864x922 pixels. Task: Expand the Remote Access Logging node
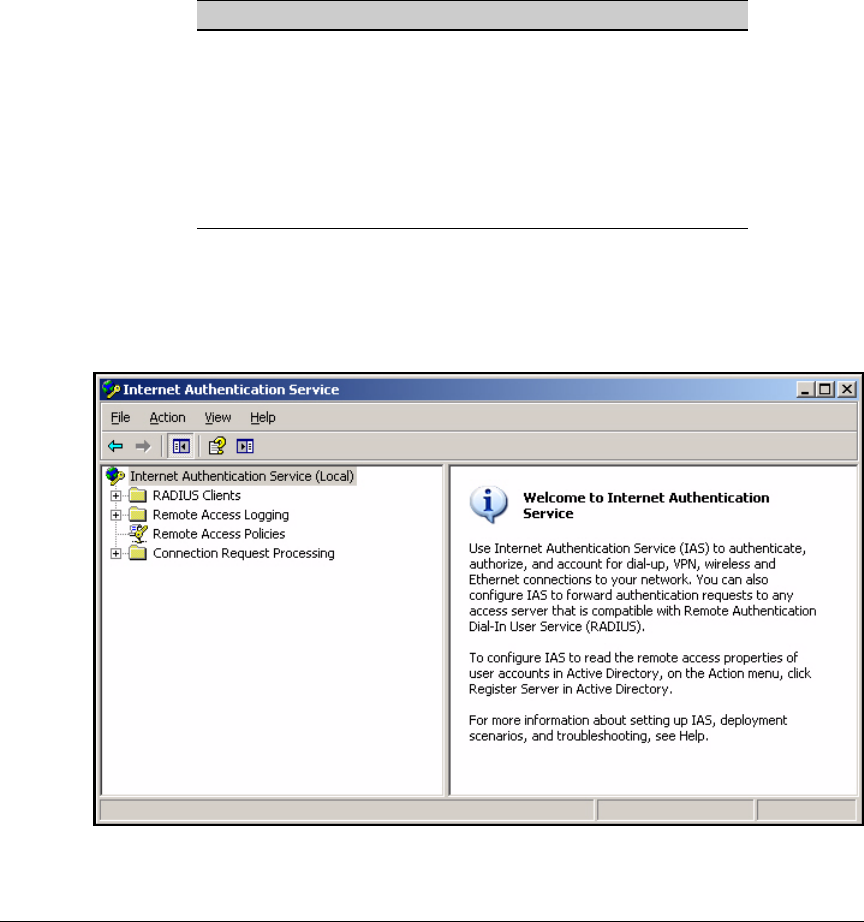pyautogui.click(x=116, y=515)
